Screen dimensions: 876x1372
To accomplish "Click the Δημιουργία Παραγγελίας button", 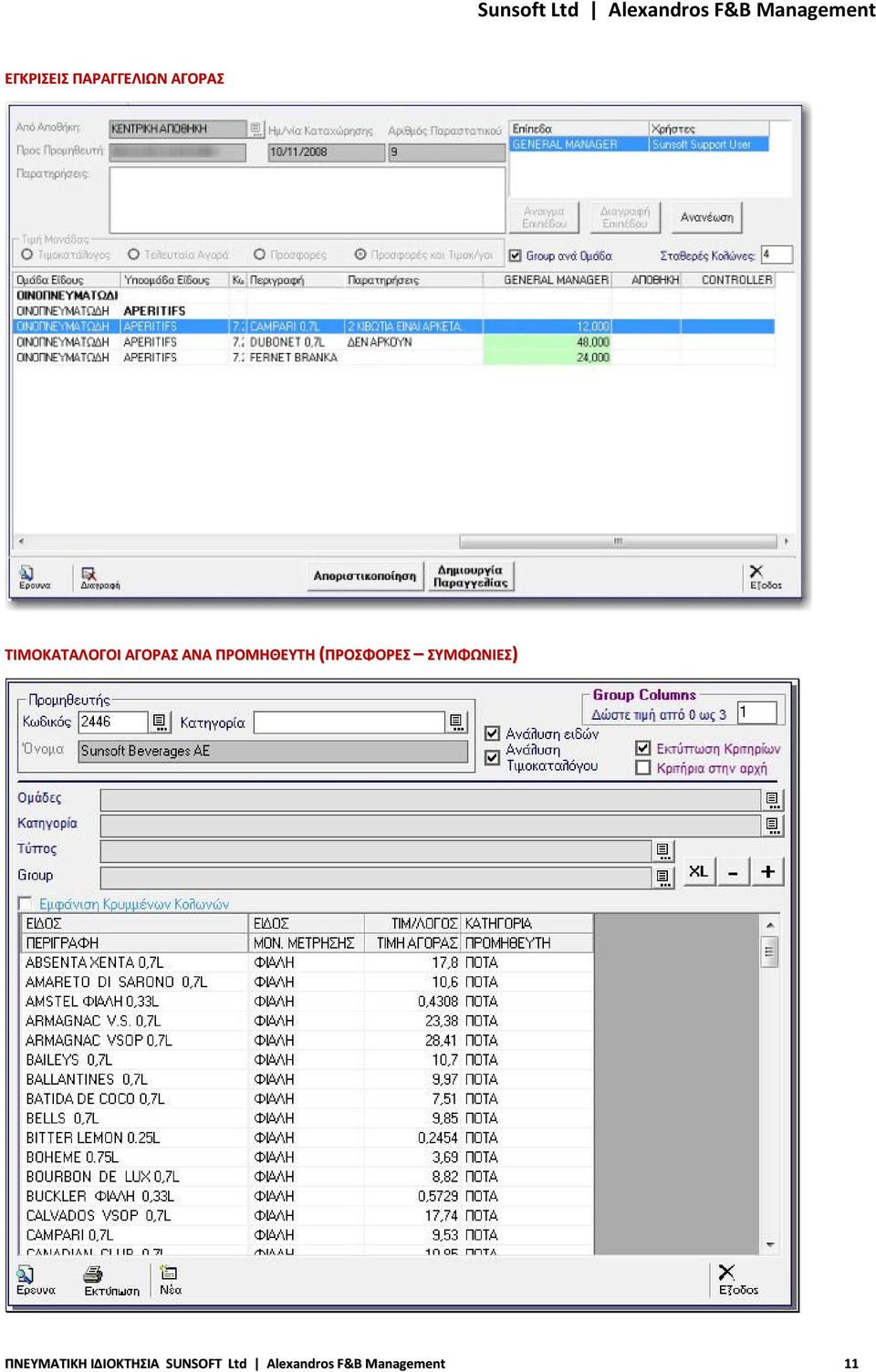I will [471, 577].
